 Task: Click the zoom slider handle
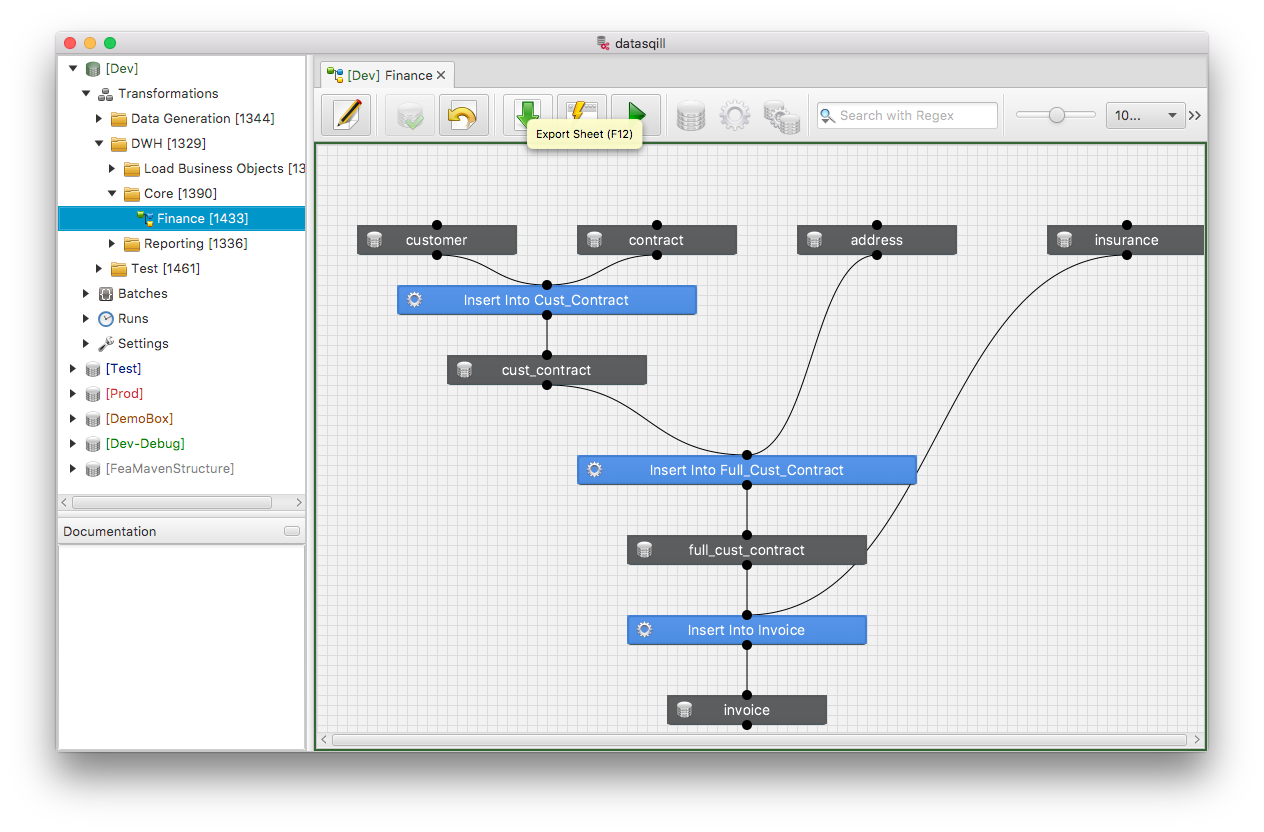click(1056, 116)
